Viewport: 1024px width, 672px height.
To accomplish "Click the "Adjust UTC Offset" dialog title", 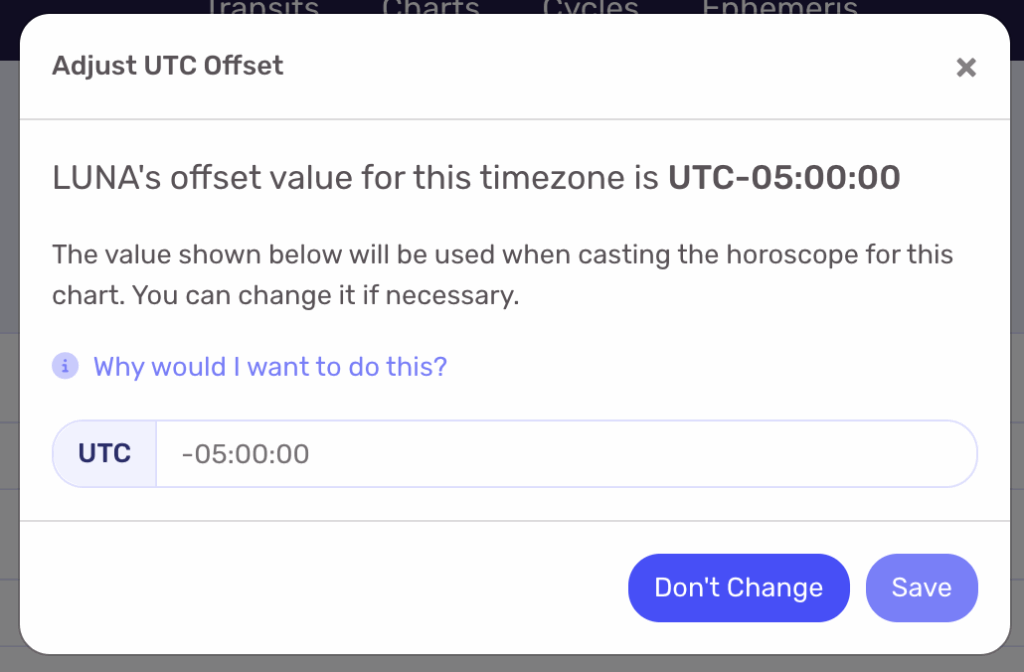I will click(168, 66).
